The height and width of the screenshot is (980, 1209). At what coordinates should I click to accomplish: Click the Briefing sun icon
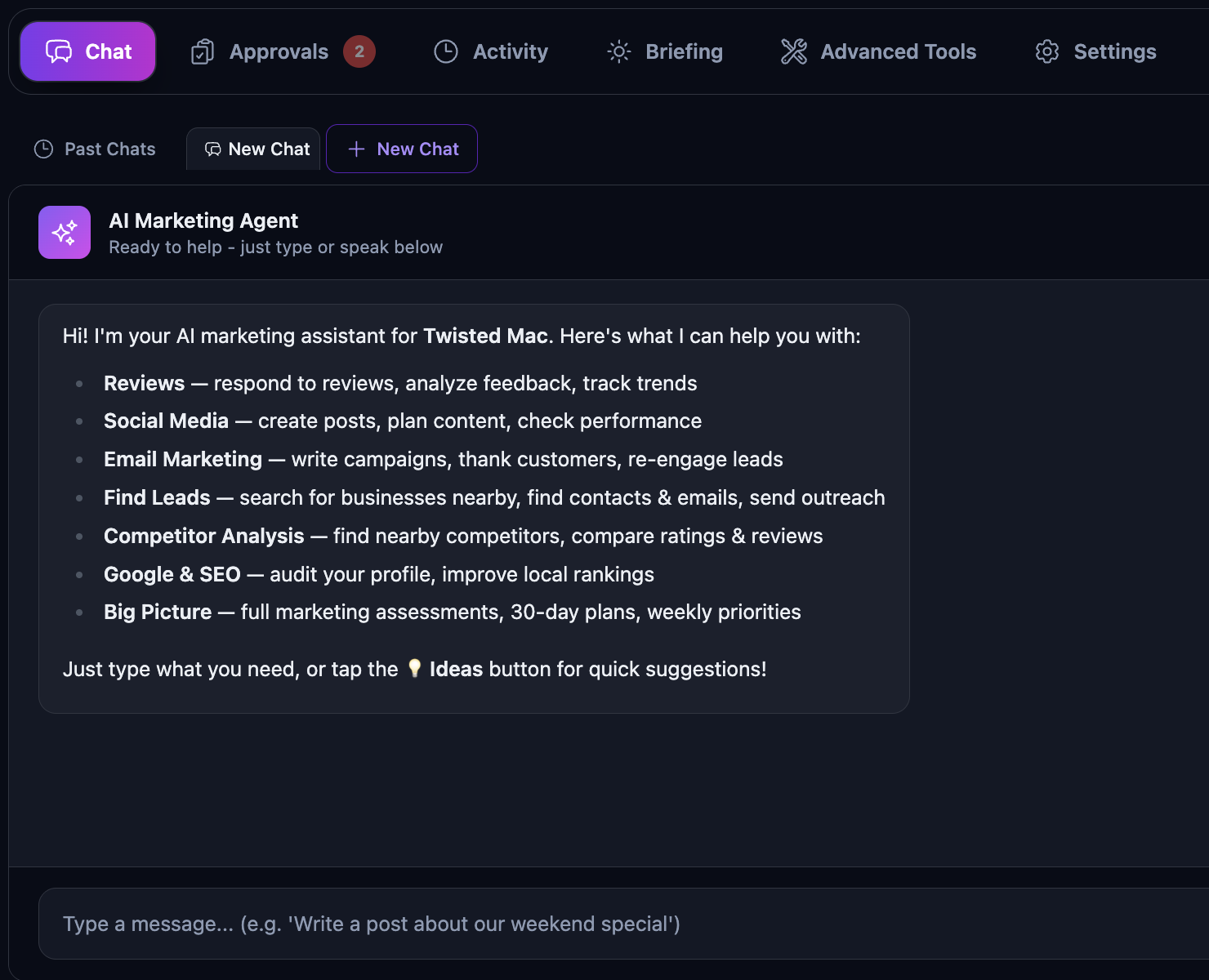click(619, 51)
